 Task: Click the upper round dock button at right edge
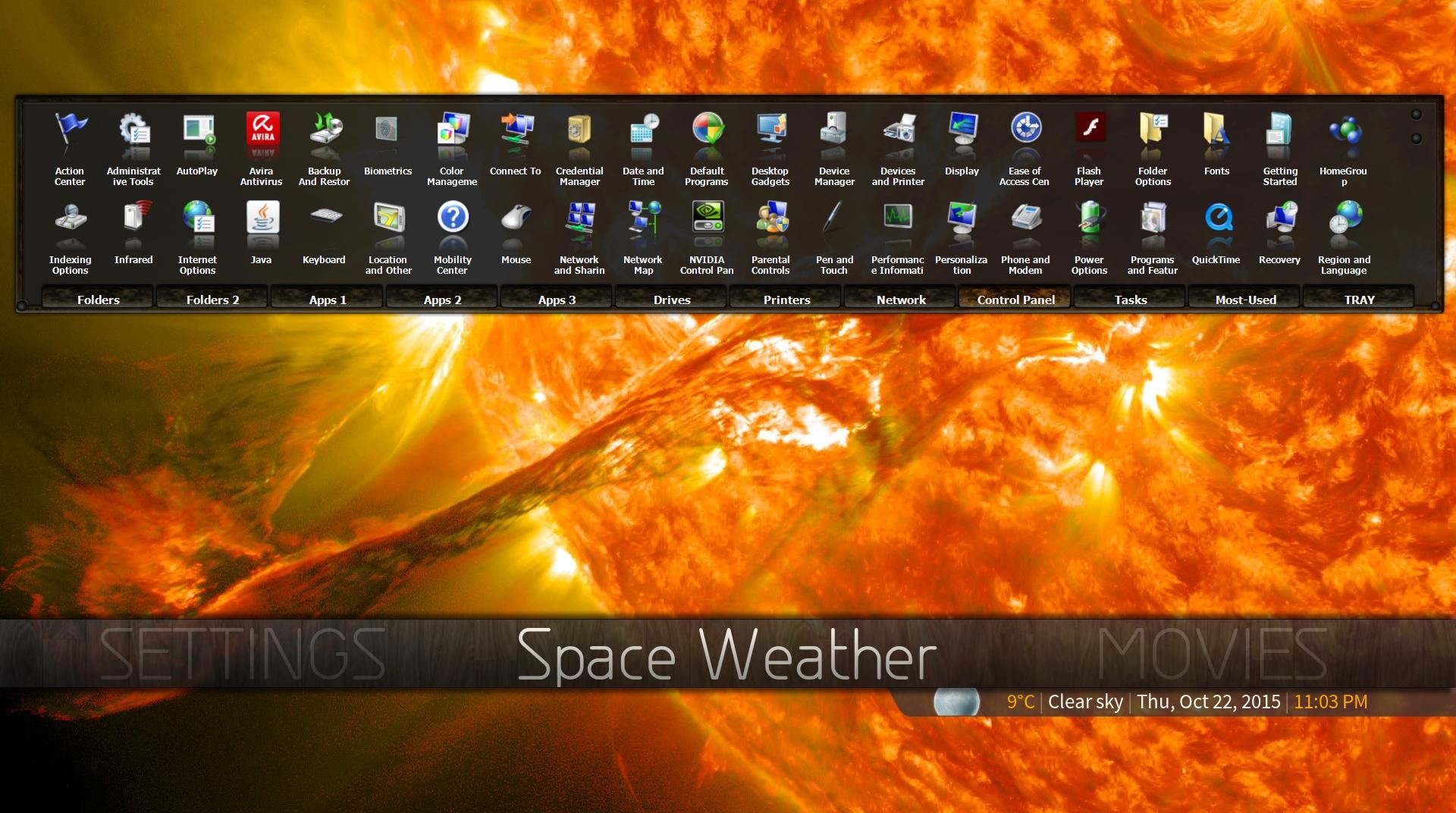1416,115
